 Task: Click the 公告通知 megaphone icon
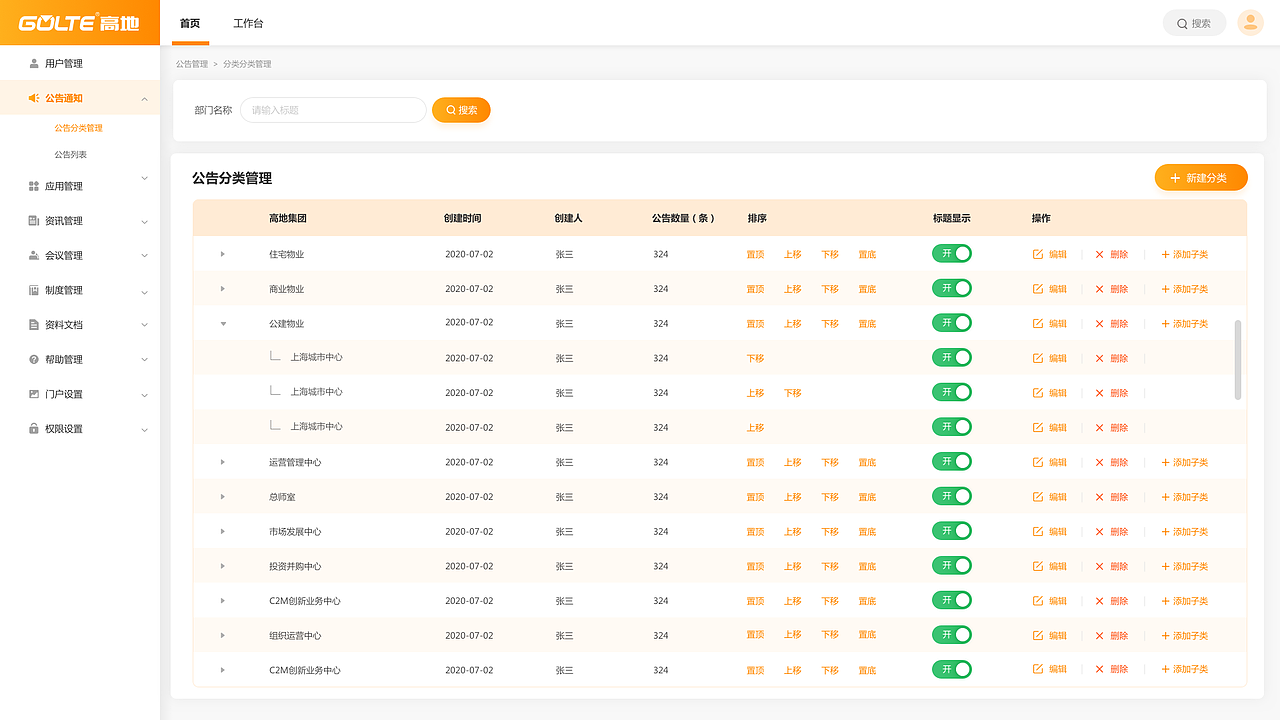click(34, 98)
